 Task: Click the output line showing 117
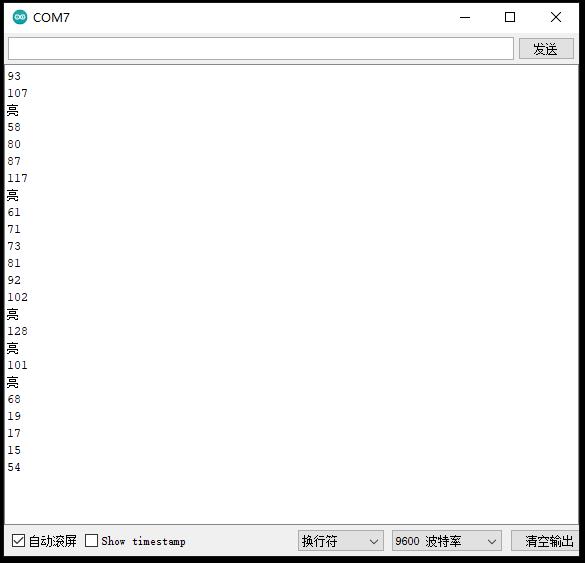coord(18,178)
